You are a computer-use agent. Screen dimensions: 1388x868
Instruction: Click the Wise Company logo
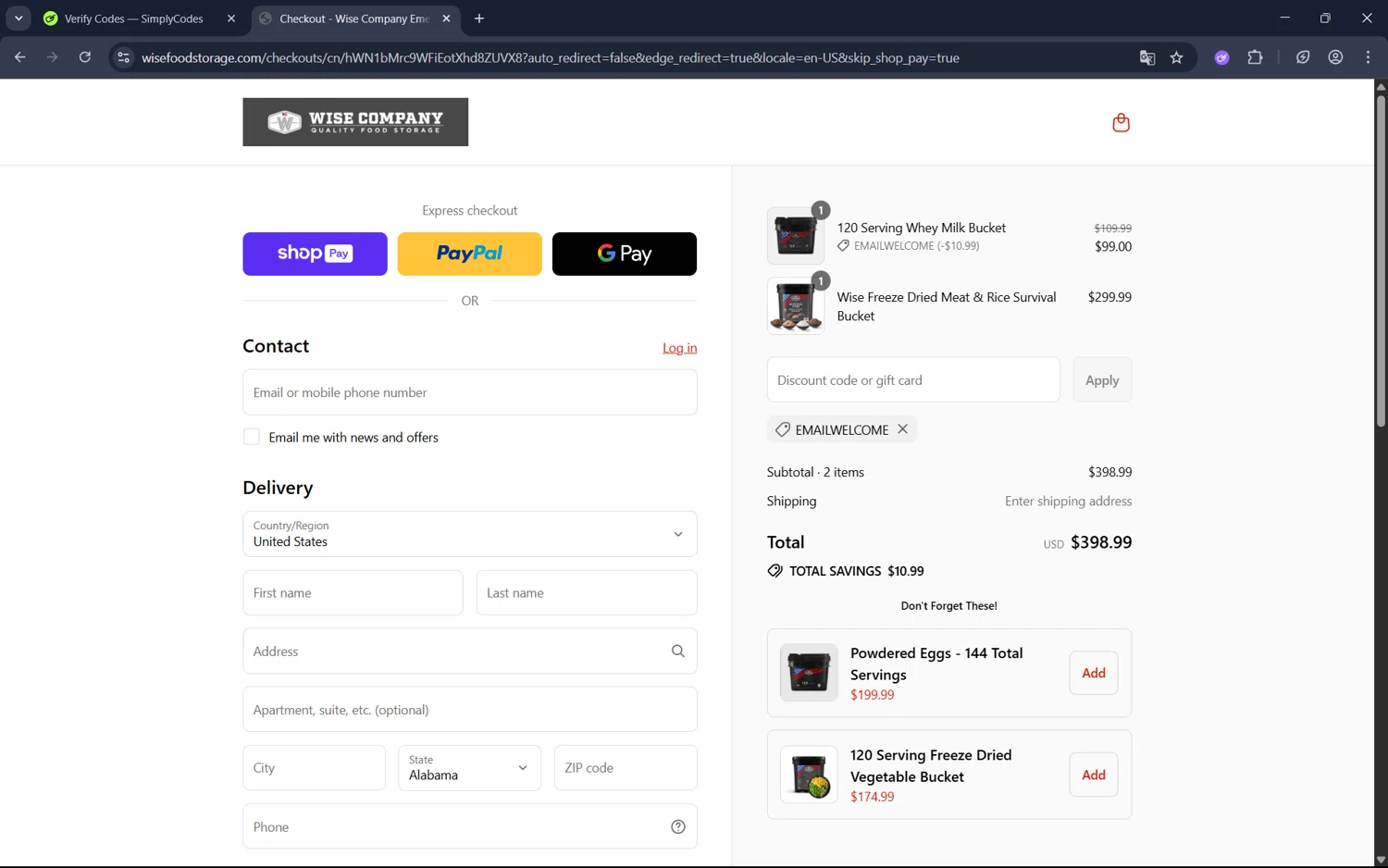355,122
